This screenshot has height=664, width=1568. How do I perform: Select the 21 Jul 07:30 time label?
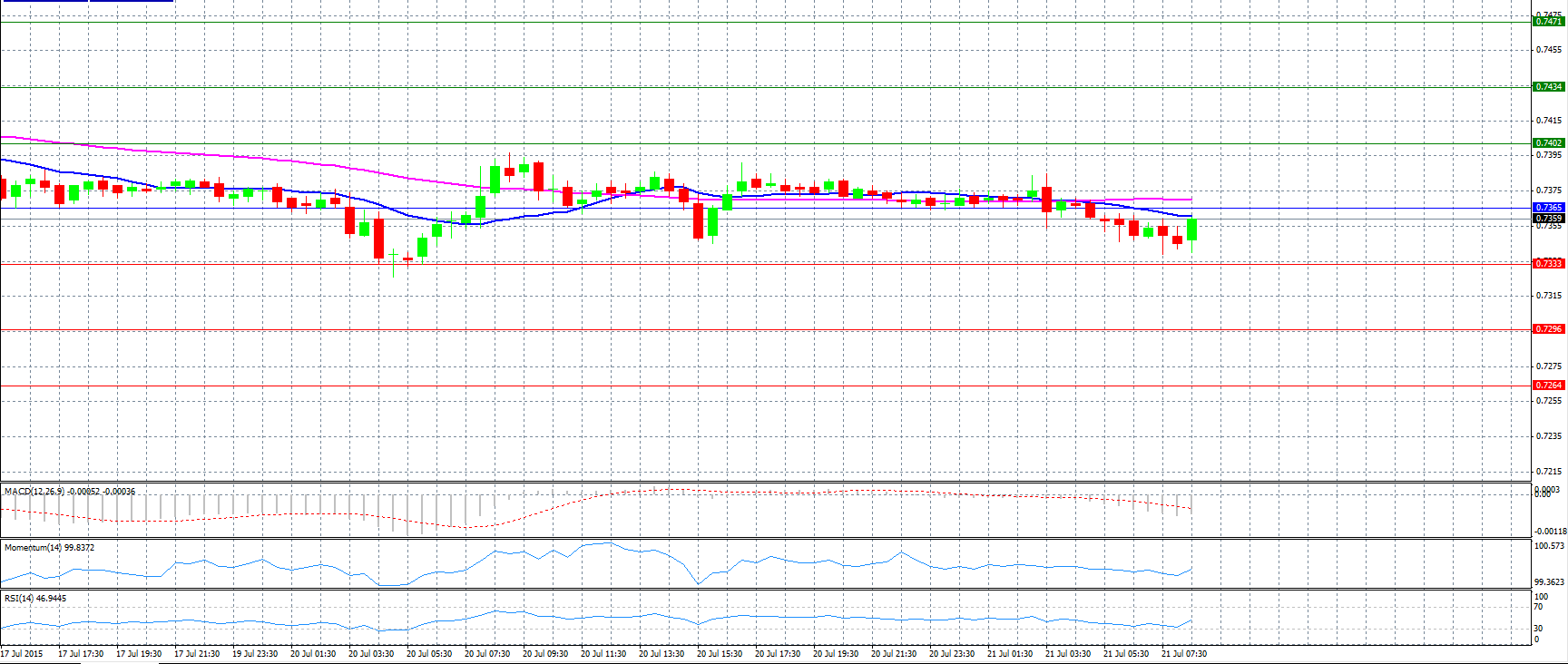tap(1184, 654)
